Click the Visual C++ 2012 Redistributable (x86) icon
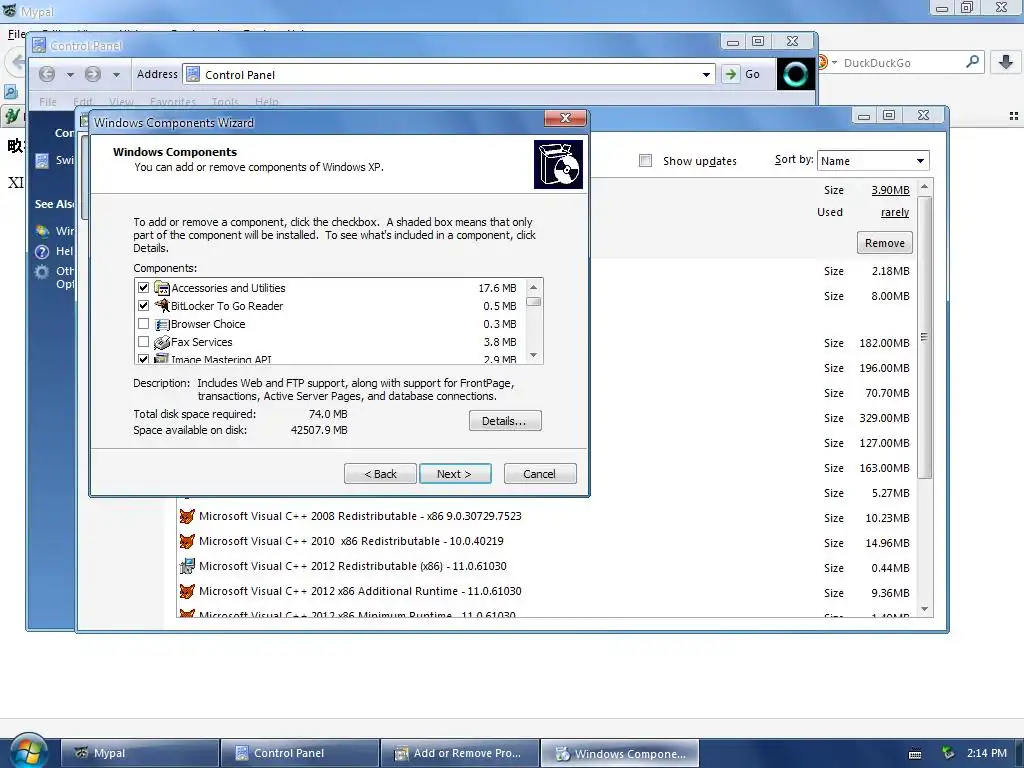Viewport: 1024px width, 768px height. point(187,566)
